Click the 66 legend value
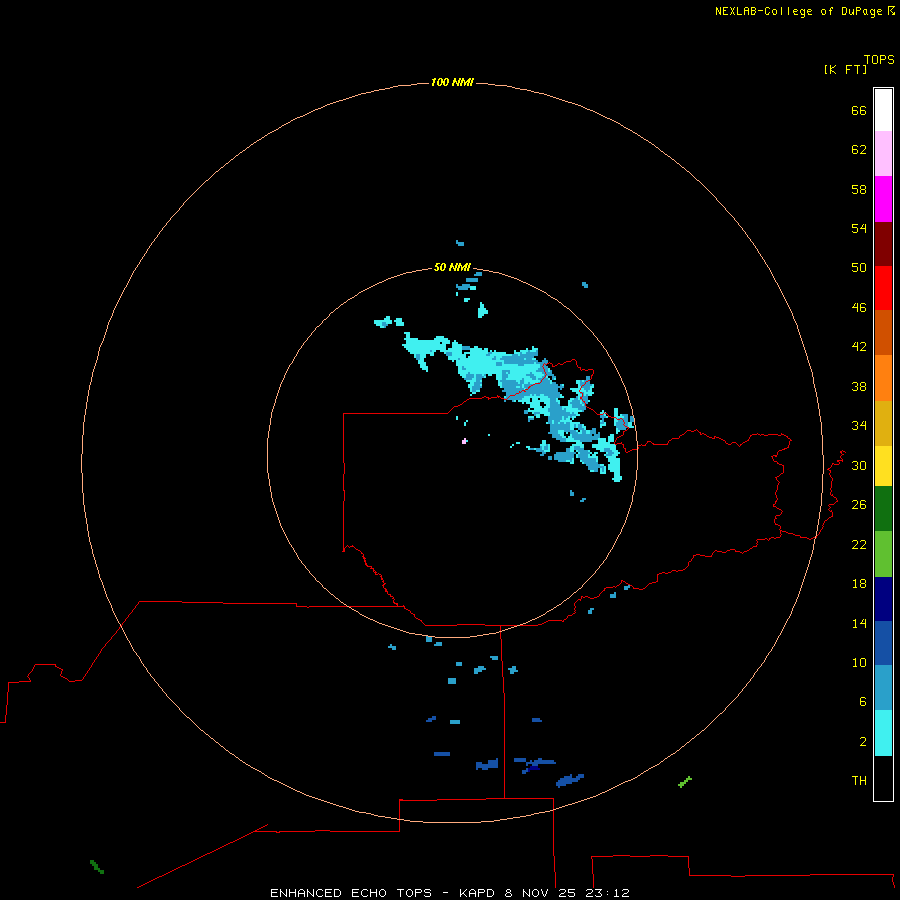Viewport: 900px width, 900px height. 859,110
